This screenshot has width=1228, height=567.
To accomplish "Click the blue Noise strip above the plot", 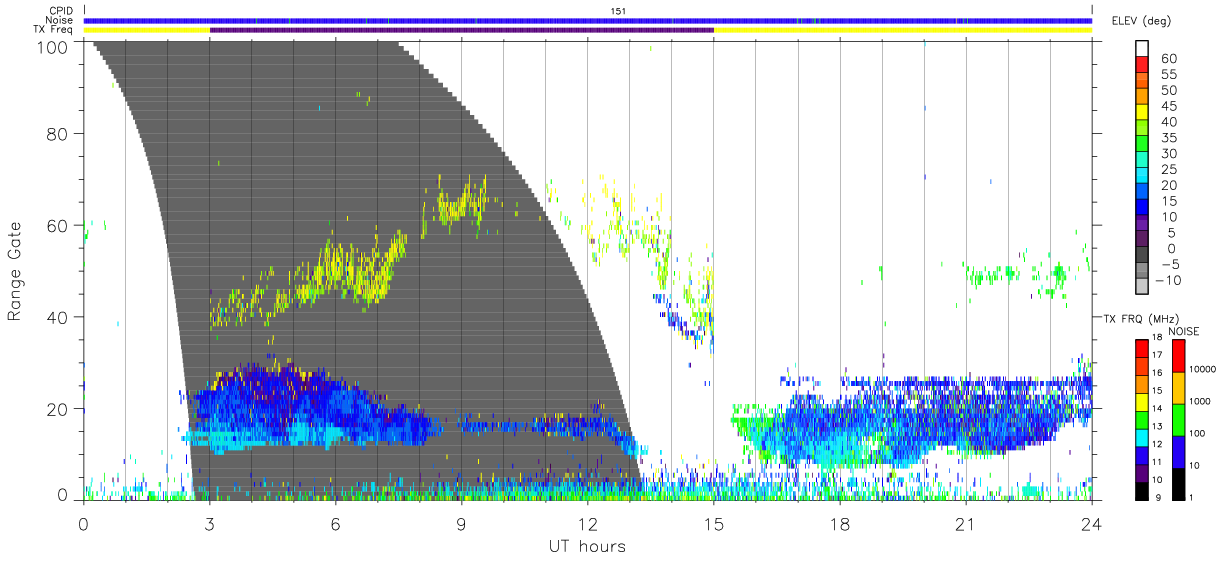I will pos(587,20).
